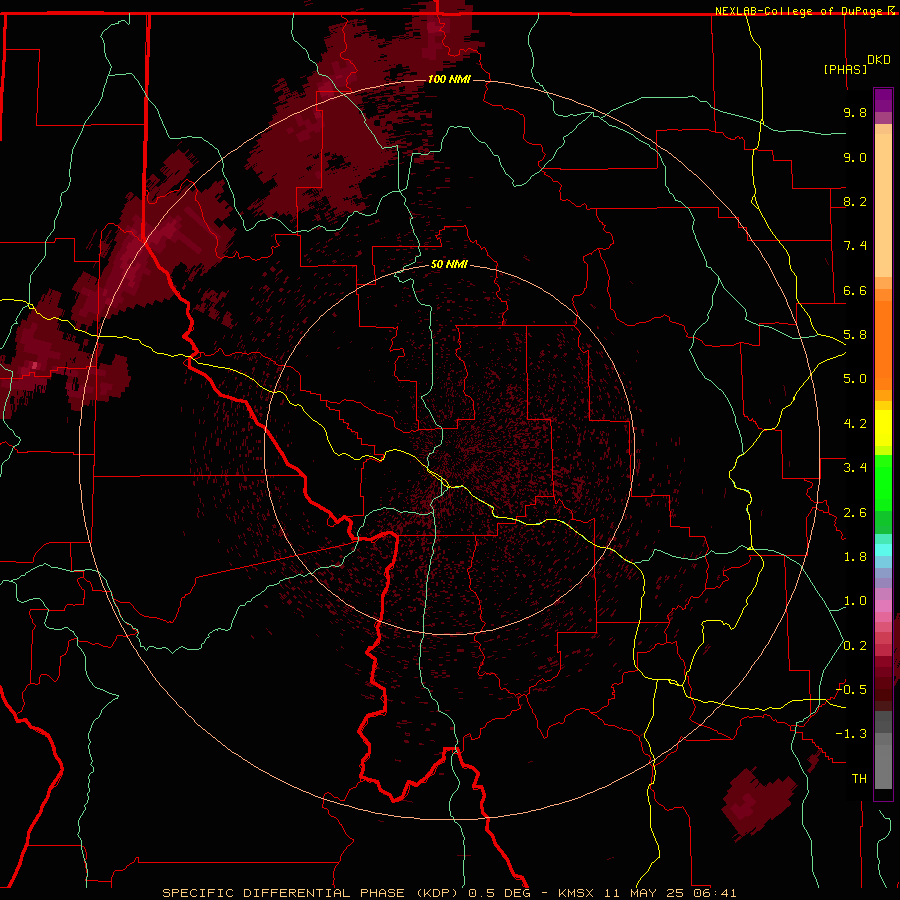
Task: Click the 50 NMI range ring label
Action: click(449, 265)
